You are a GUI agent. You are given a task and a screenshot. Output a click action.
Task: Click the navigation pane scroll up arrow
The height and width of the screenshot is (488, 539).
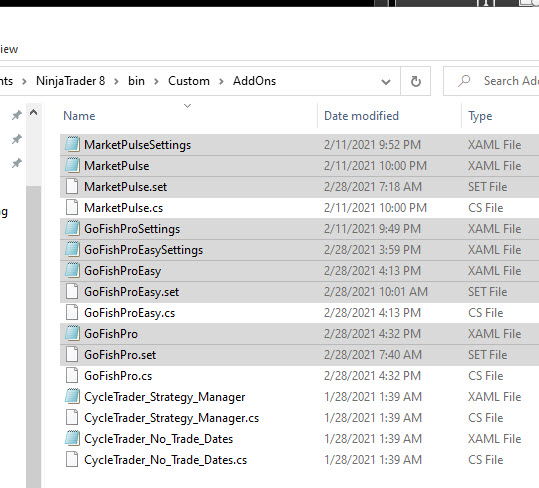(x=33, y=112)
